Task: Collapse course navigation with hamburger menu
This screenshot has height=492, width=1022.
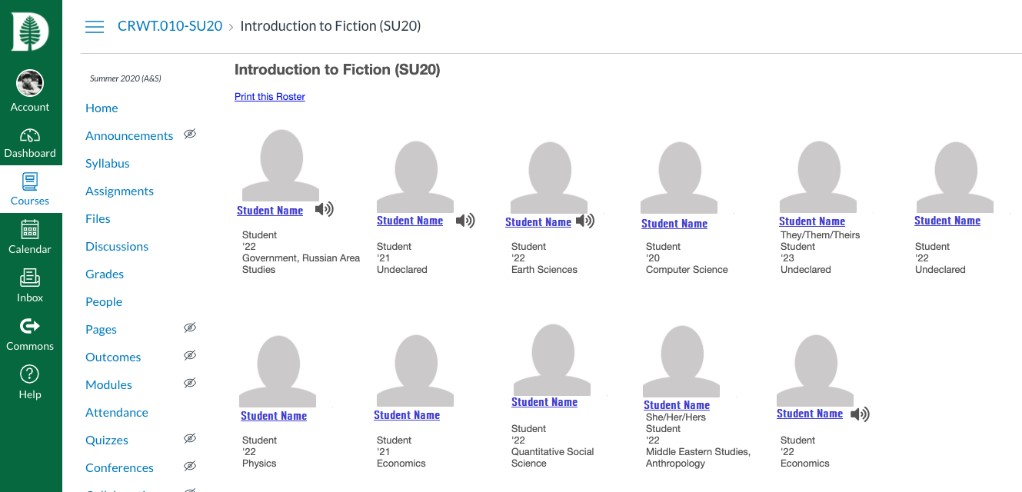Action: [95, 26]
